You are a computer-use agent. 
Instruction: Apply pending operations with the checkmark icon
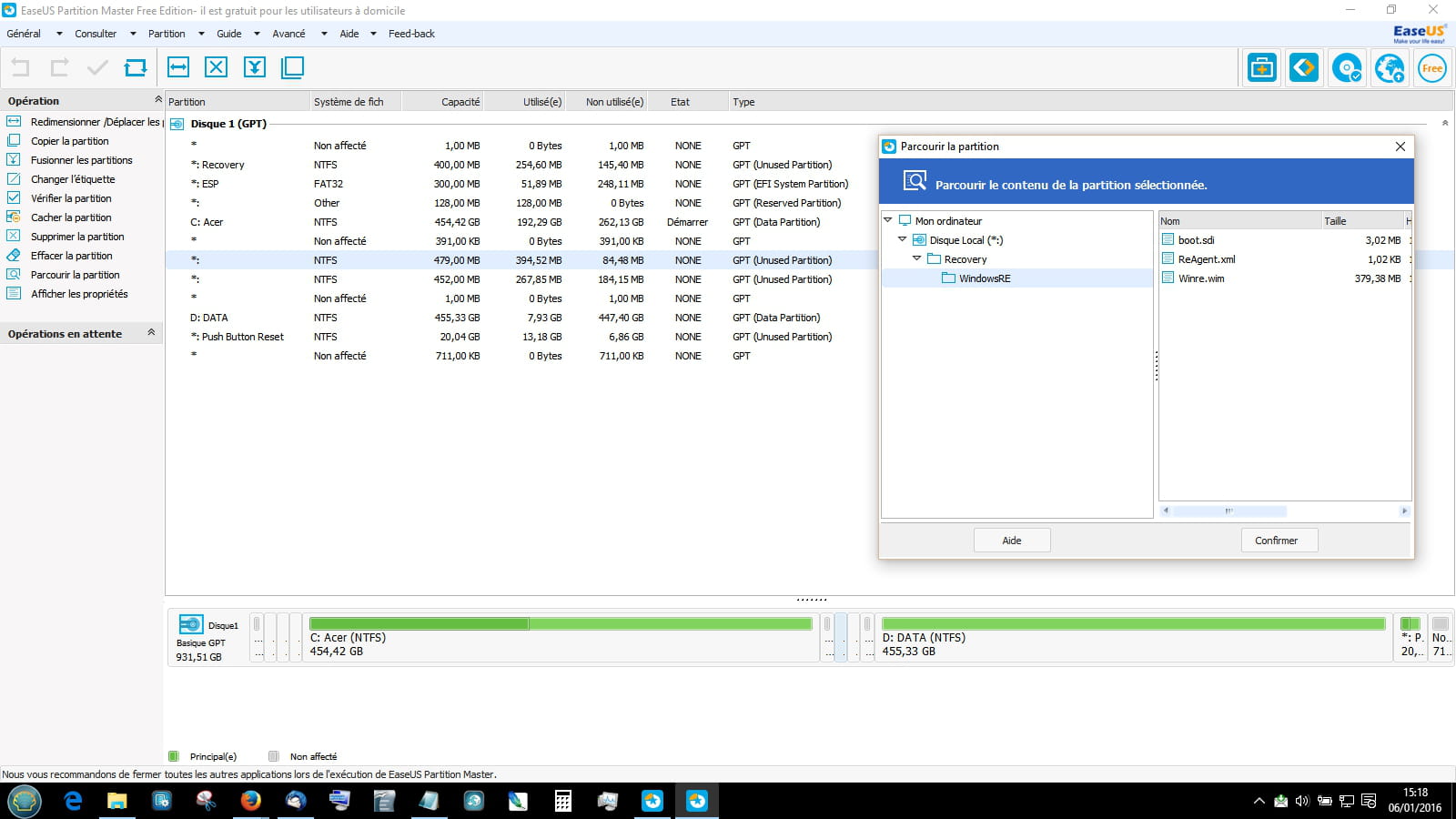tap(97, 67)
